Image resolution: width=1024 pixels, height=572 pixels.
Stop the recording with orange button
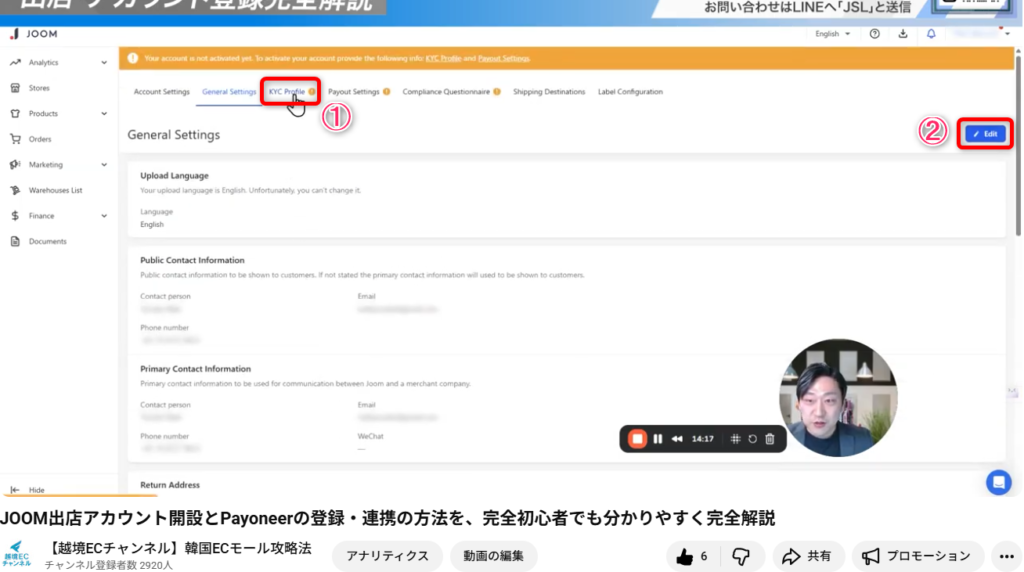[636, 439]
